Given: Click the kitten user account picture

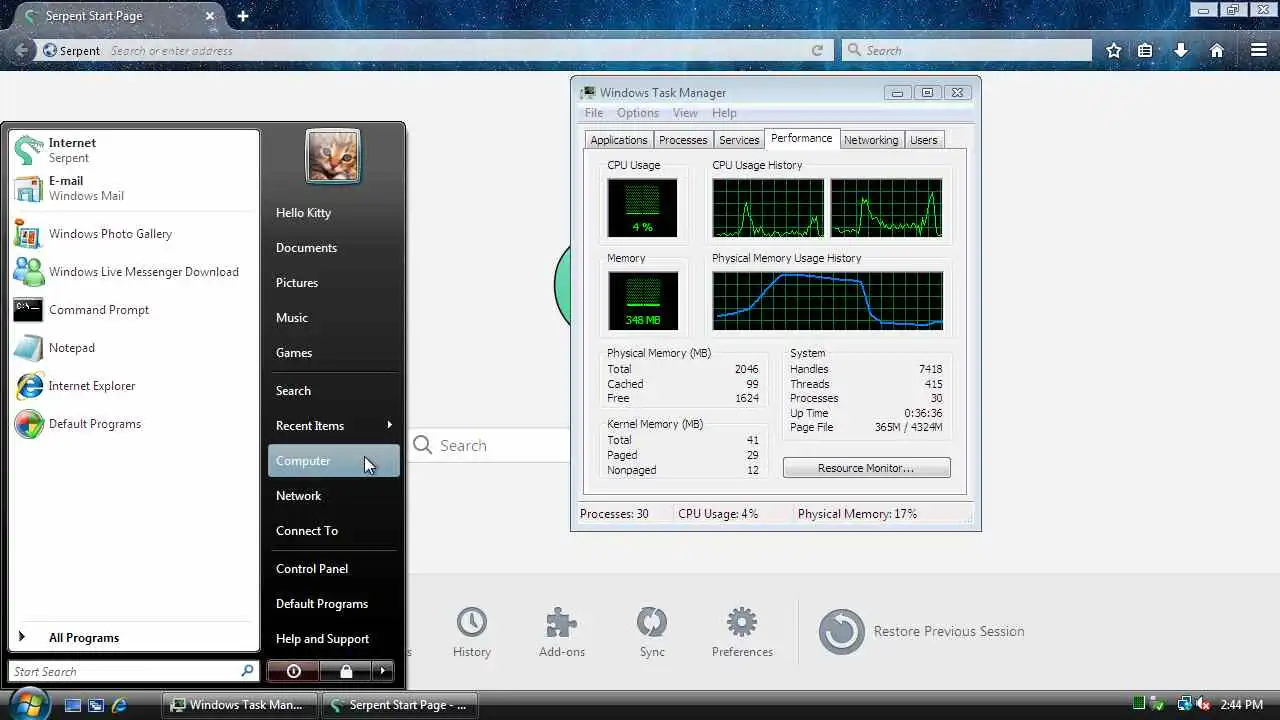Looking at the screenshot, I should pyautogui.click(x=333, y=157).
